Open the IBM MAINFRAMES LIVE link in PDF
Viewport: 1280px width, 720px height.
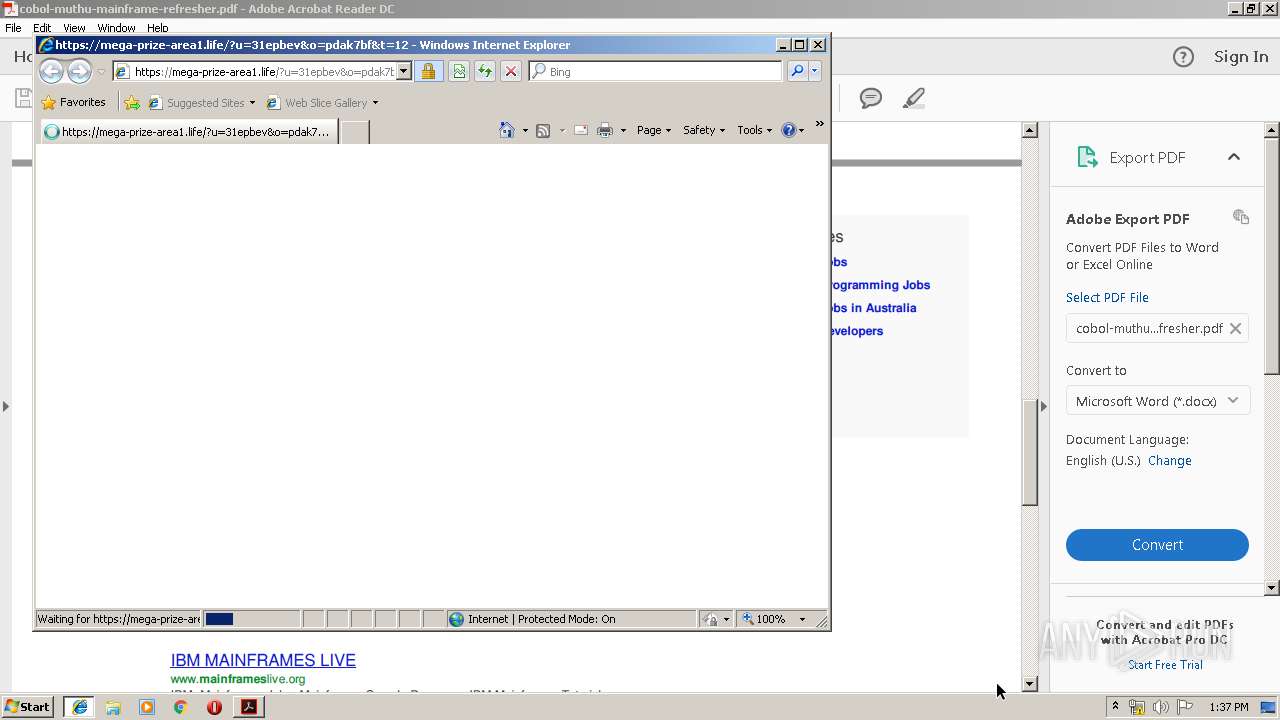click(x=263, y=660)
